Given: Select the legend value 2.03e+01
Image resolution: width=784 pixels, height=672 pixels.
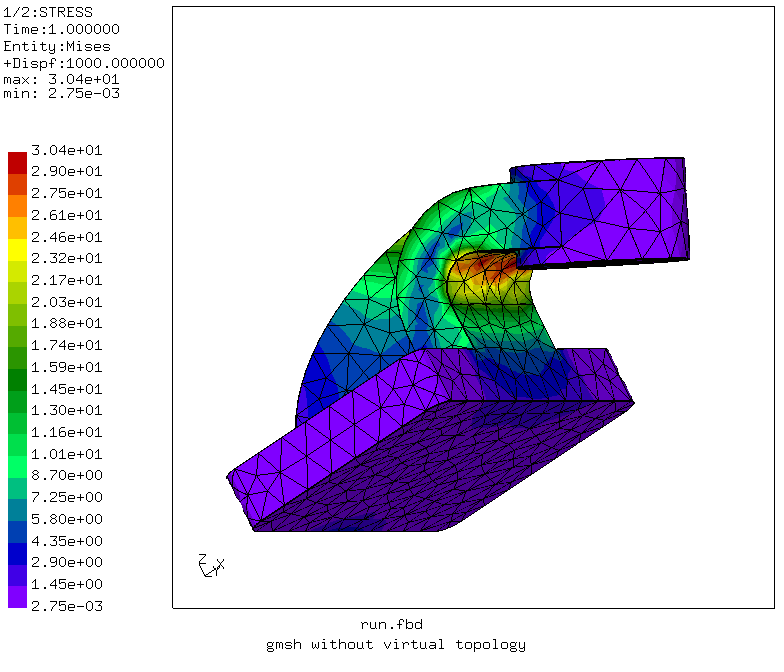Looking at the screenshot, I should pyautogui.click(x=66, y=302).
